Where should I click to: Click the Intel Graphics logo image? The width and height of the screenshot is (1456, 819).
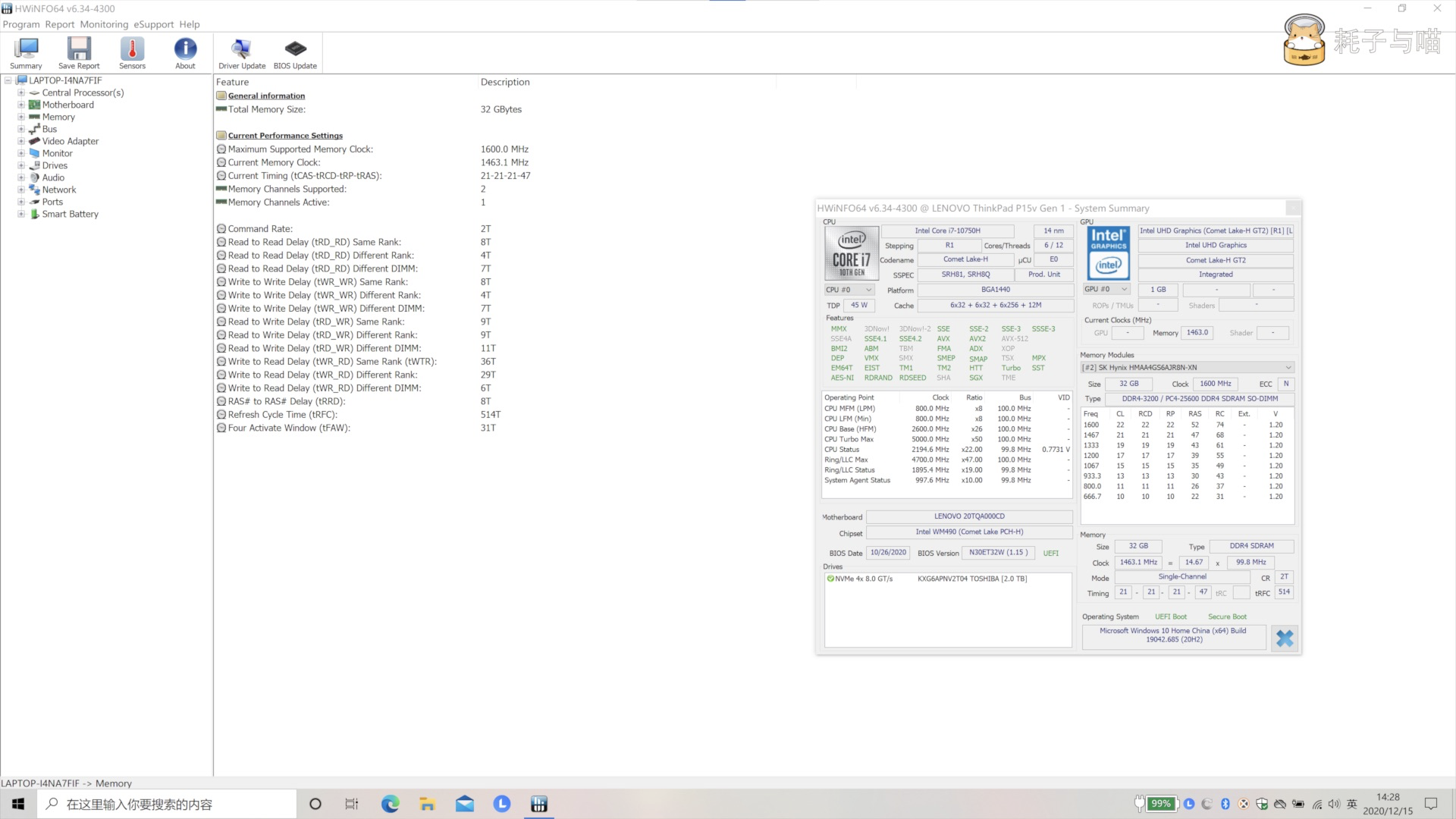point(1109,253)
